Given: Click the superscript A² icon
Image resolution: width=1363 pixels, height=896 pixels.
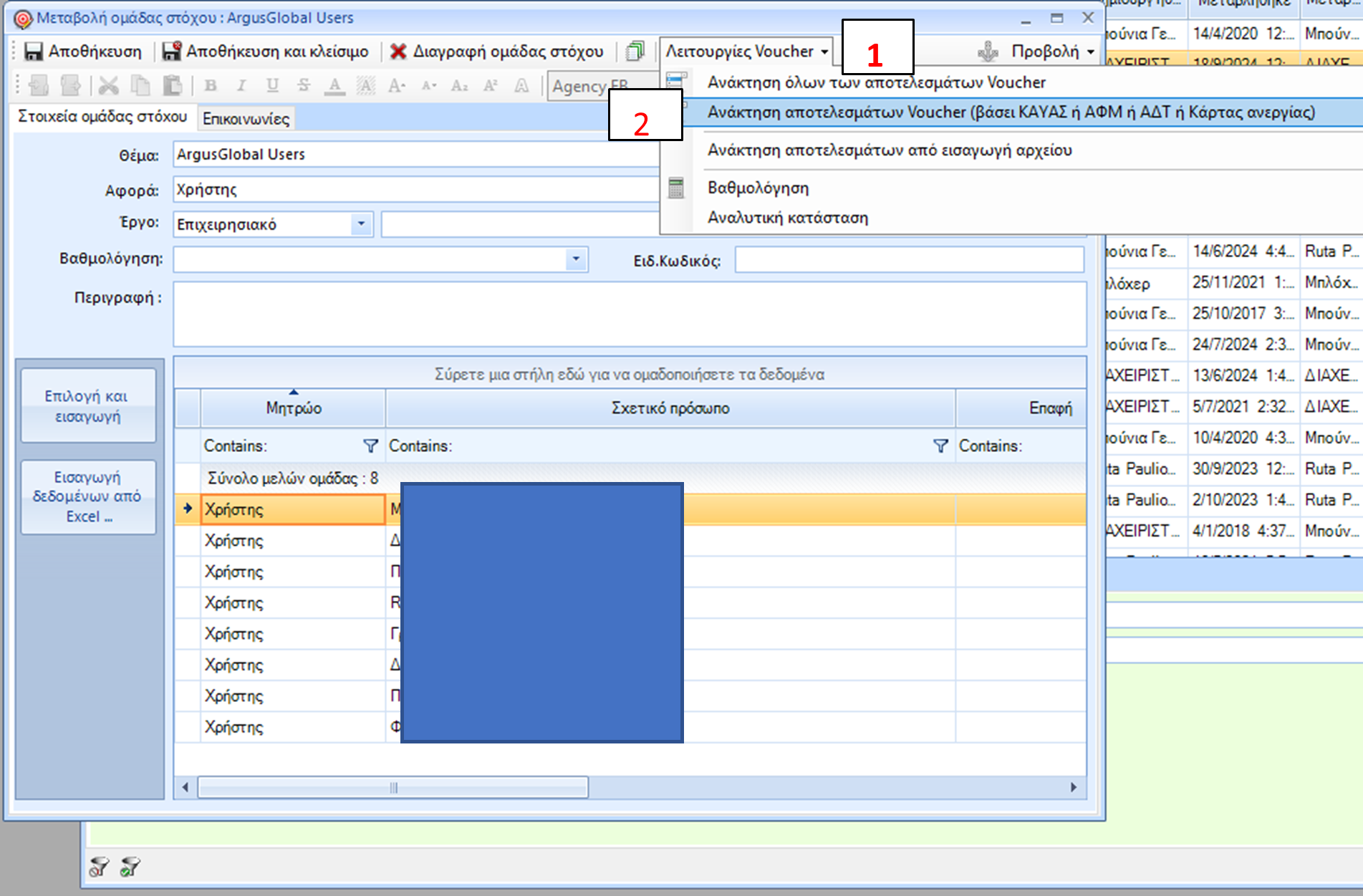Looking at the screenshot, I should tap(491, 86).
